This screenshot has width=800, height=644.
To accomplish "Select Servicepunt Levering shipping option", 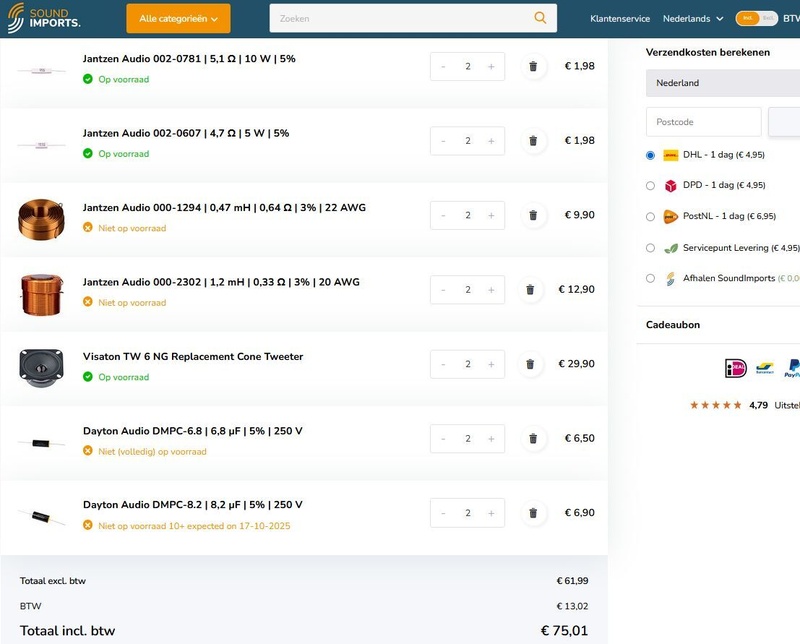I will coord(650,248).
